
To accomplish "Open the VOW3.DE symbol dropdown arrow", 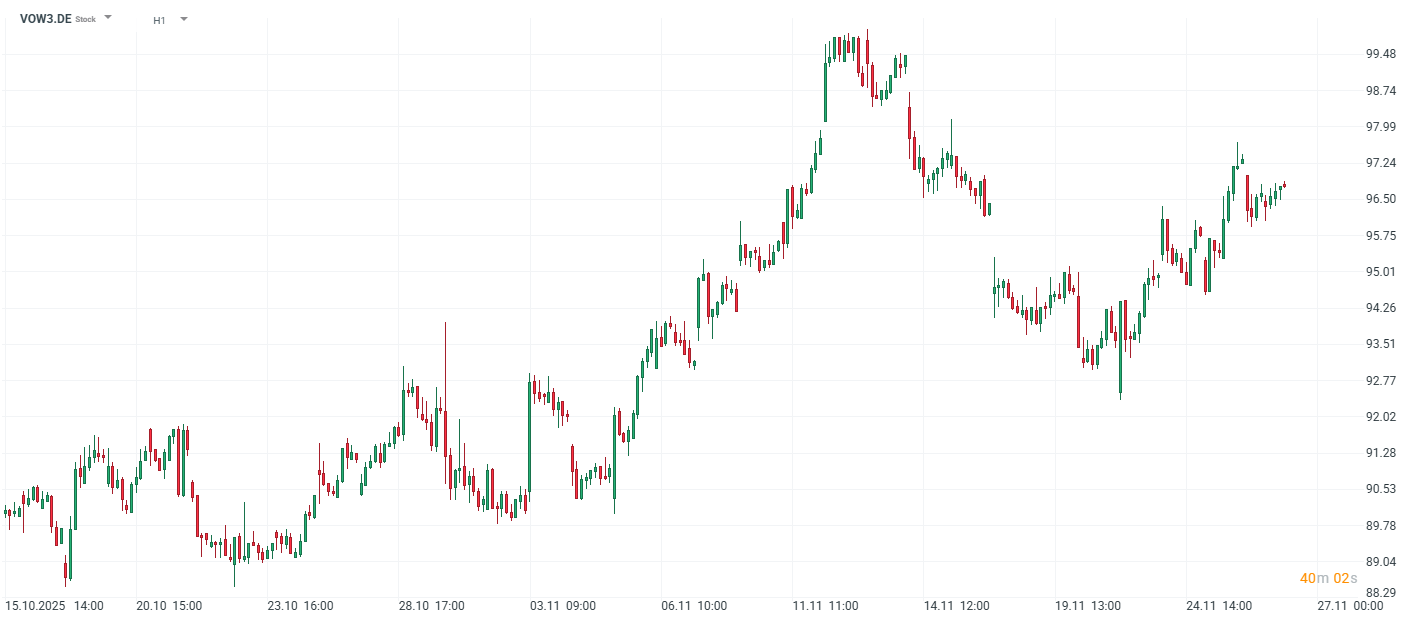I will pyautogui.click(x=108, y=18).
